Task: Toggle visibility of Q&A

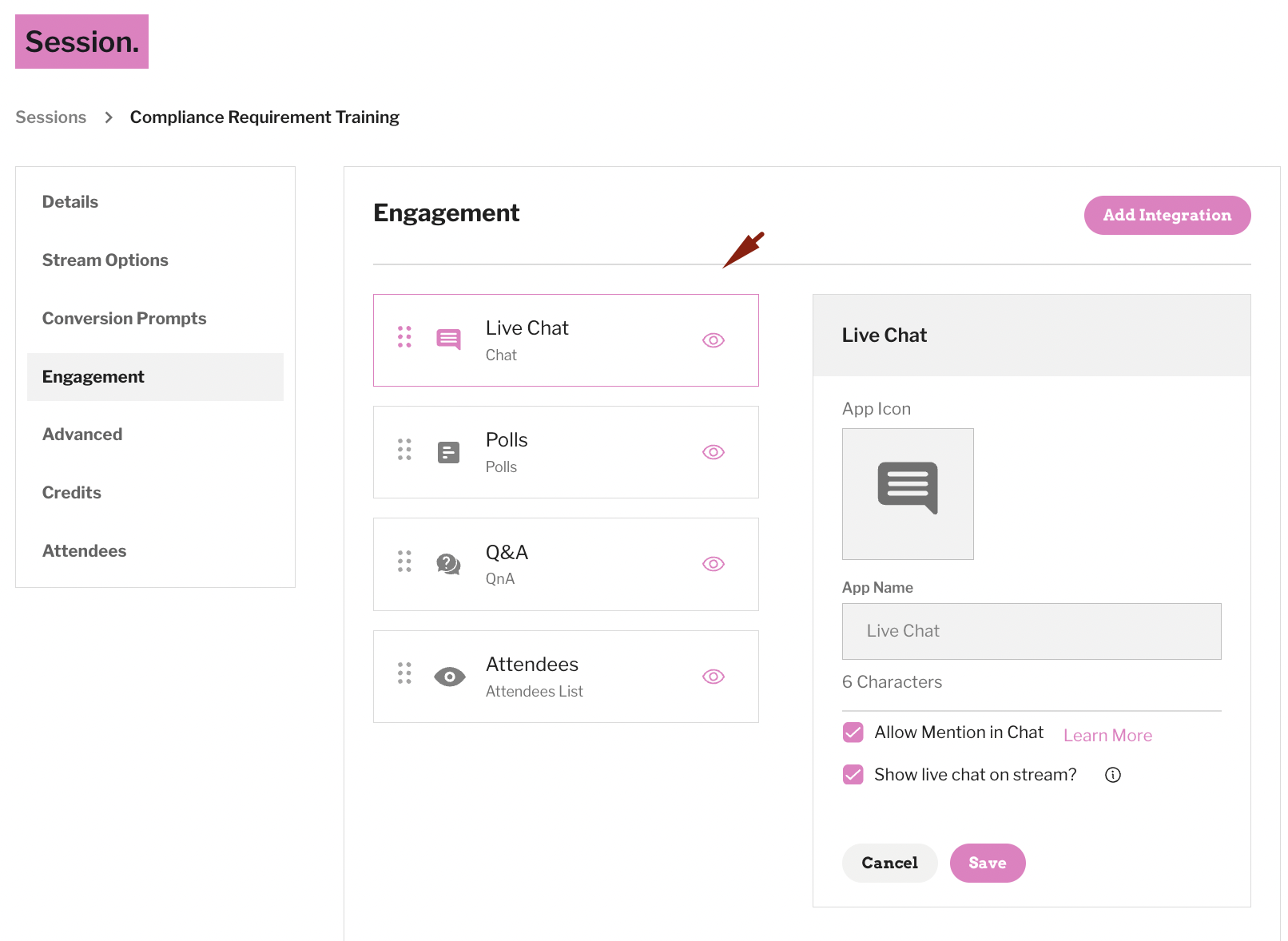Action: click(714, 564)
